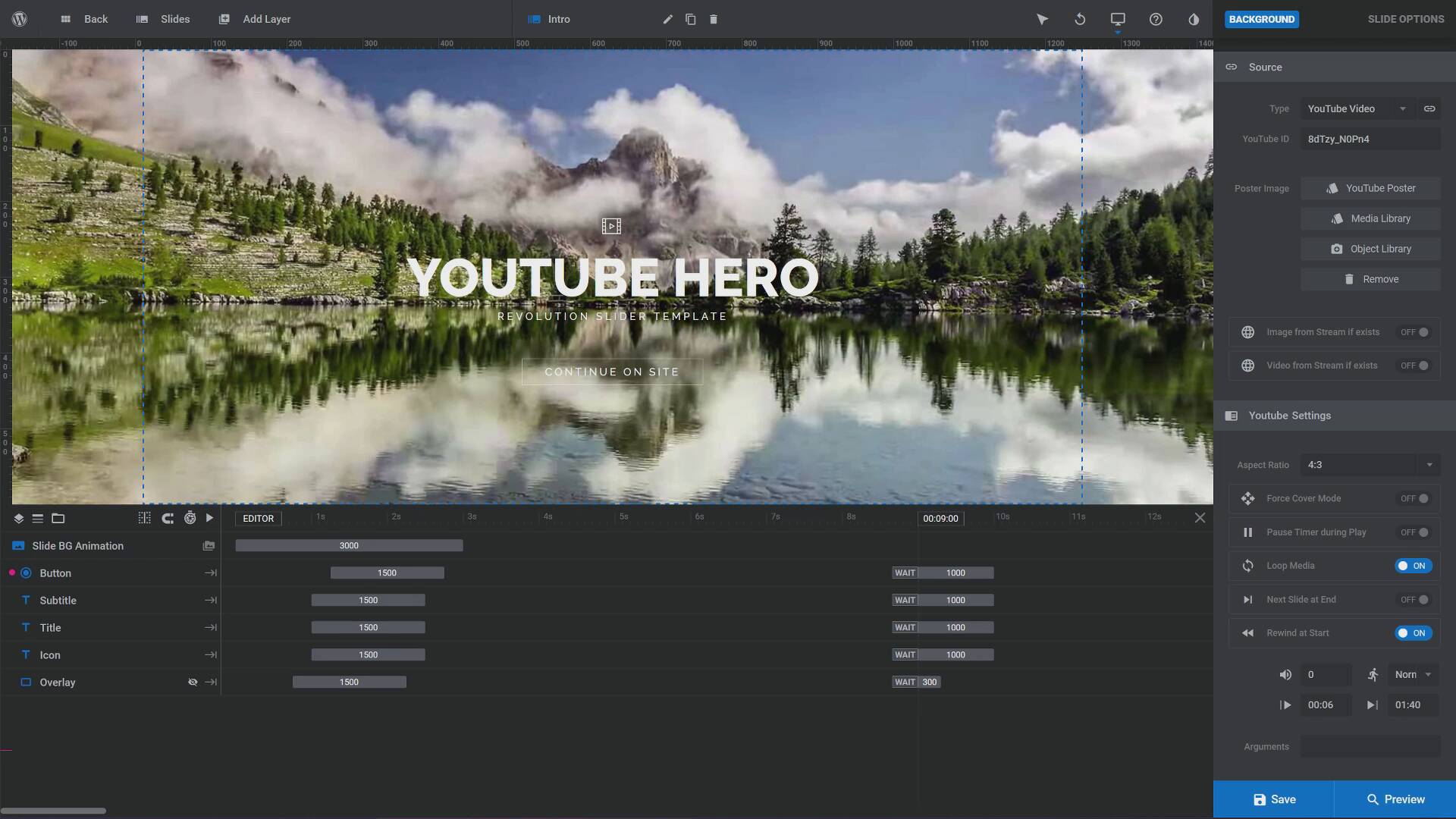The width and height of the screenshot is (1456, 819).
Task: Click the YouTube Poster button
Action: (x=1370, y=188)
